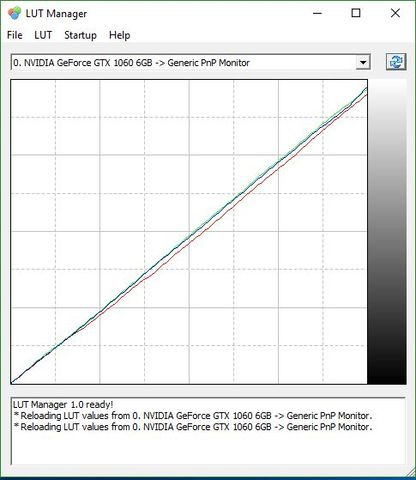Expand the display adapter dropdown arrow

(x=363, y=62)
